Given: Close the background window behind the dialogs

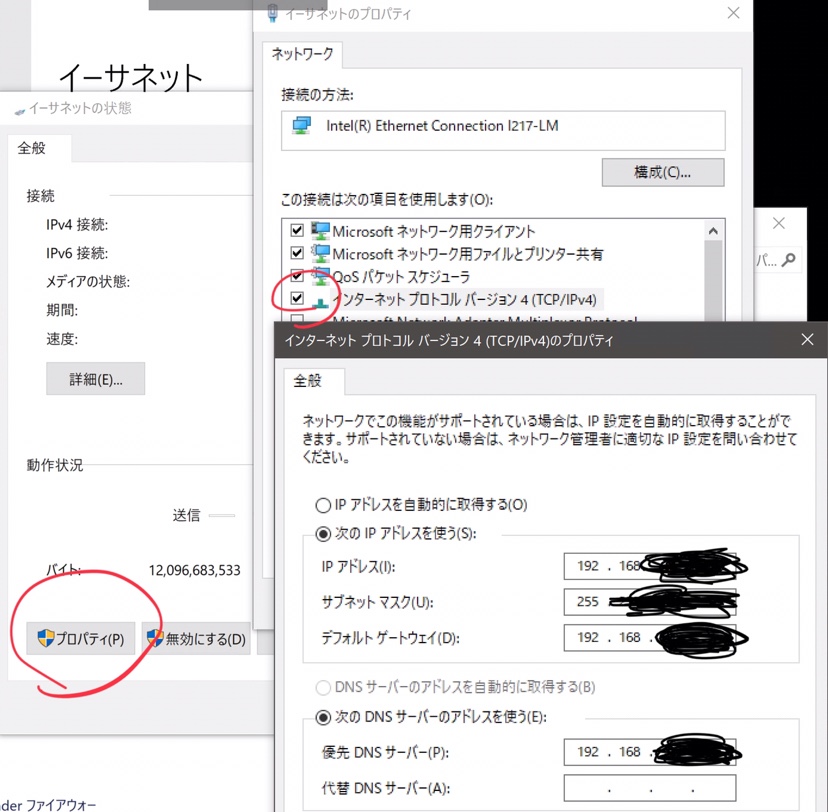Looking at the screenshot, I should (x=778, y=223).
